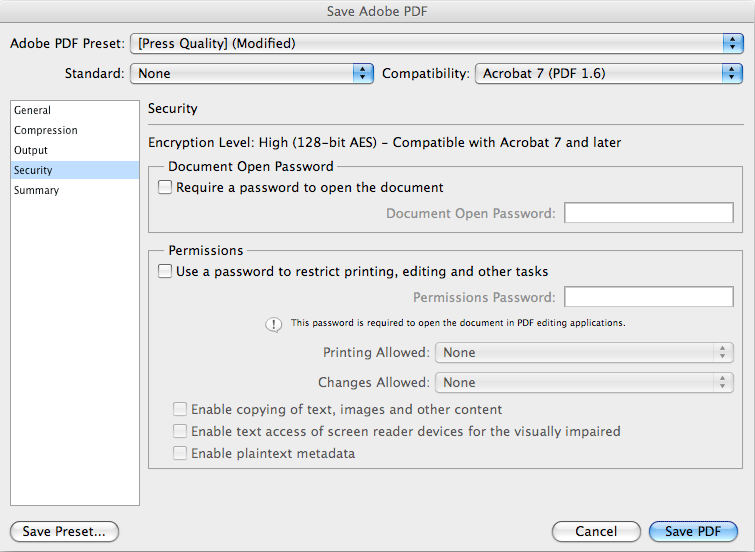
Task: Click the Encryption Level High (128-bit AES) text
Action: [384, 143]
